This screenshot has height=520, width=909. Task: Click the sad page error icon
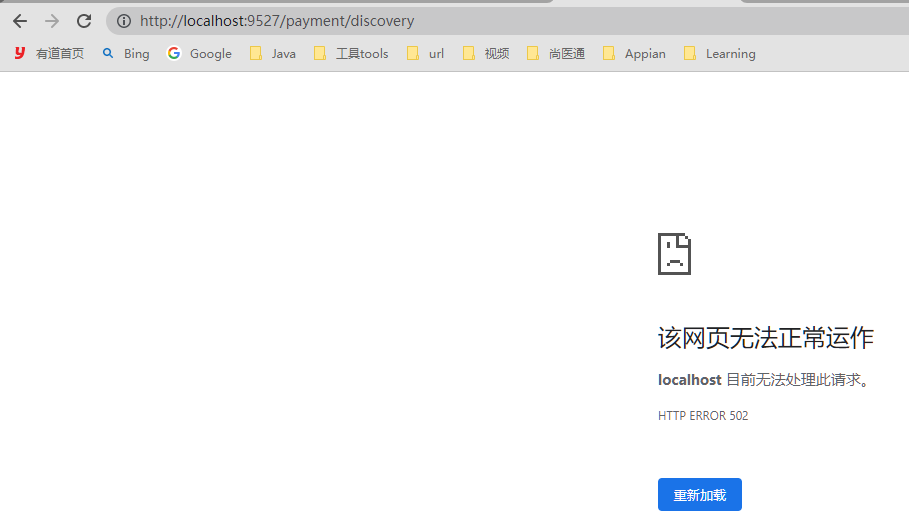[x=674, y=254]
